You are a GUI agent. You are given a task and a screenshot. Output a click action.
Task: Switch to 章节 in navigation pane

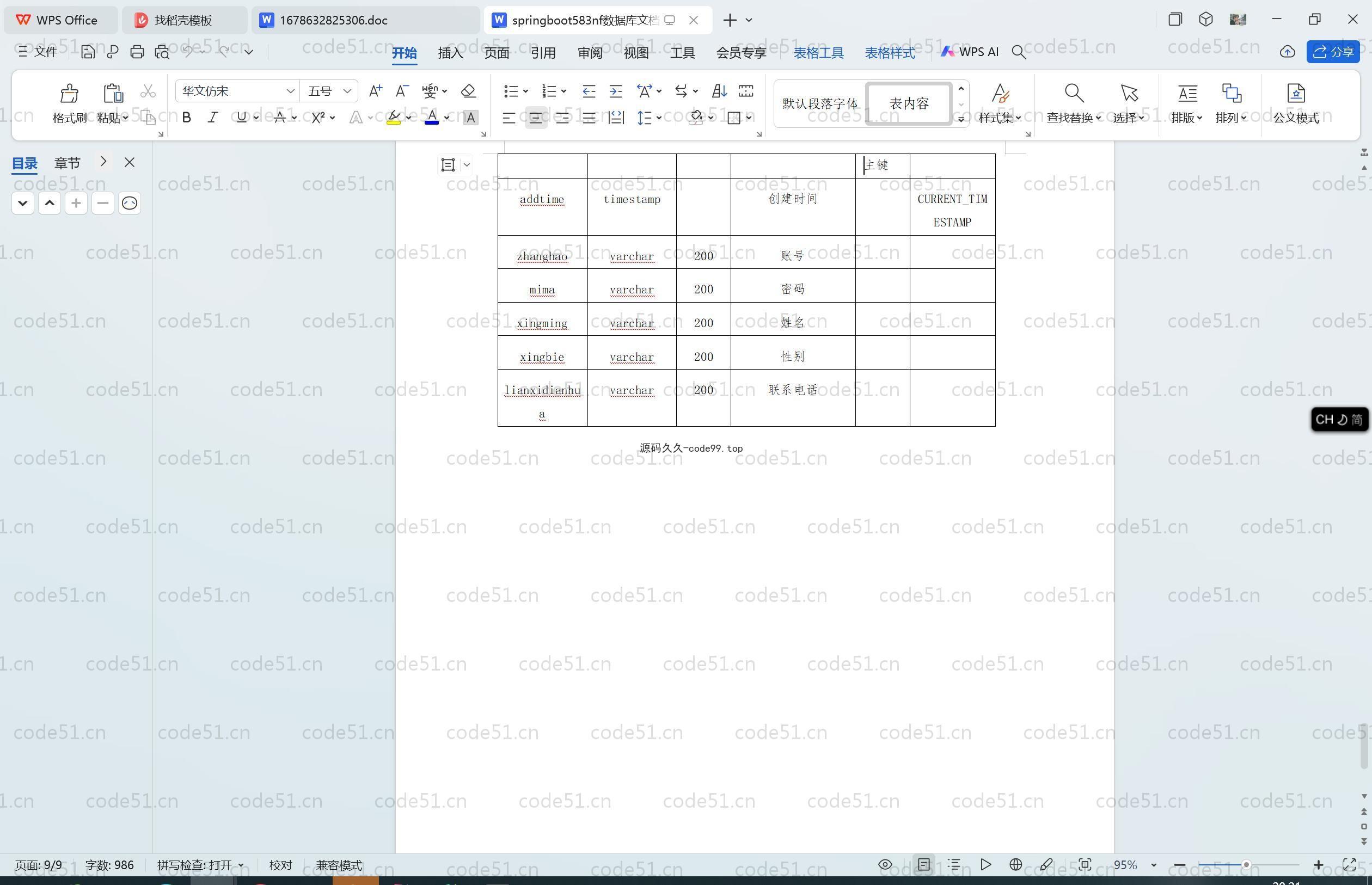(x=68, y=163)
